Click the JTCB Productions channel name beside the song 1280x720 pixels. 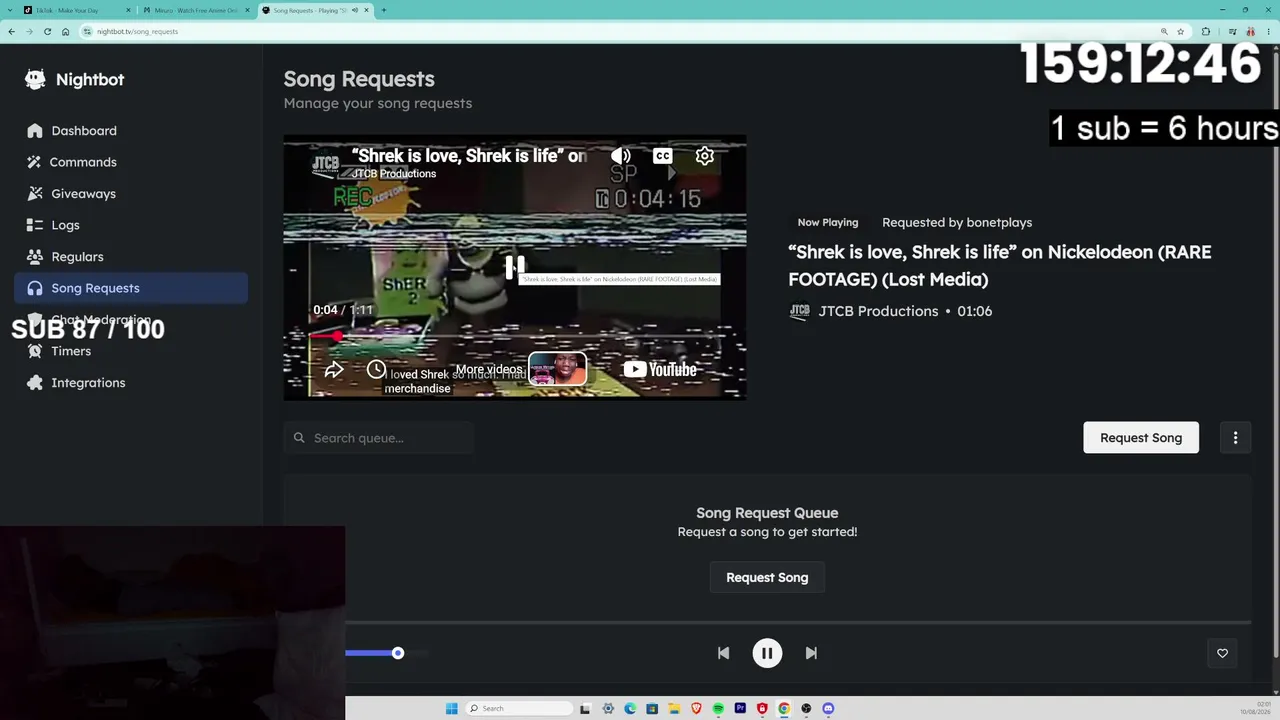point(878,311)
